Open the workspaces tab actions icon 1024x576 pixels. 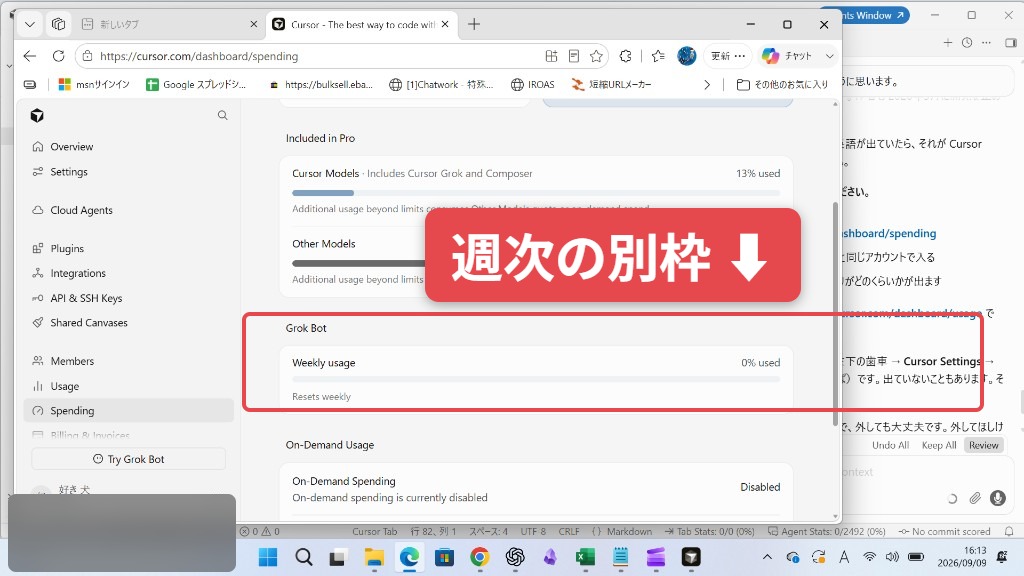[59, 24]
